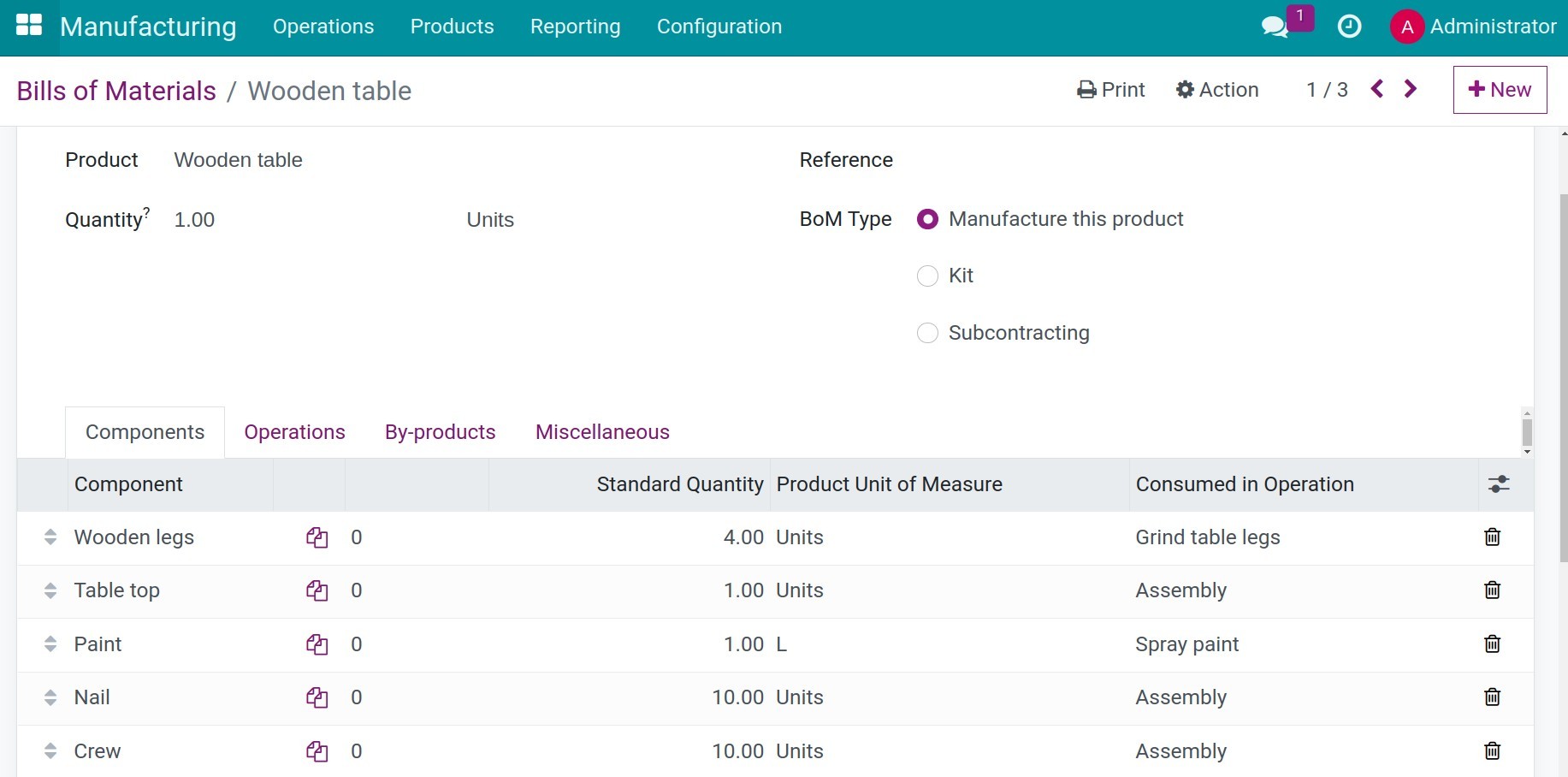Open the Products top menu

coord(452,27)
